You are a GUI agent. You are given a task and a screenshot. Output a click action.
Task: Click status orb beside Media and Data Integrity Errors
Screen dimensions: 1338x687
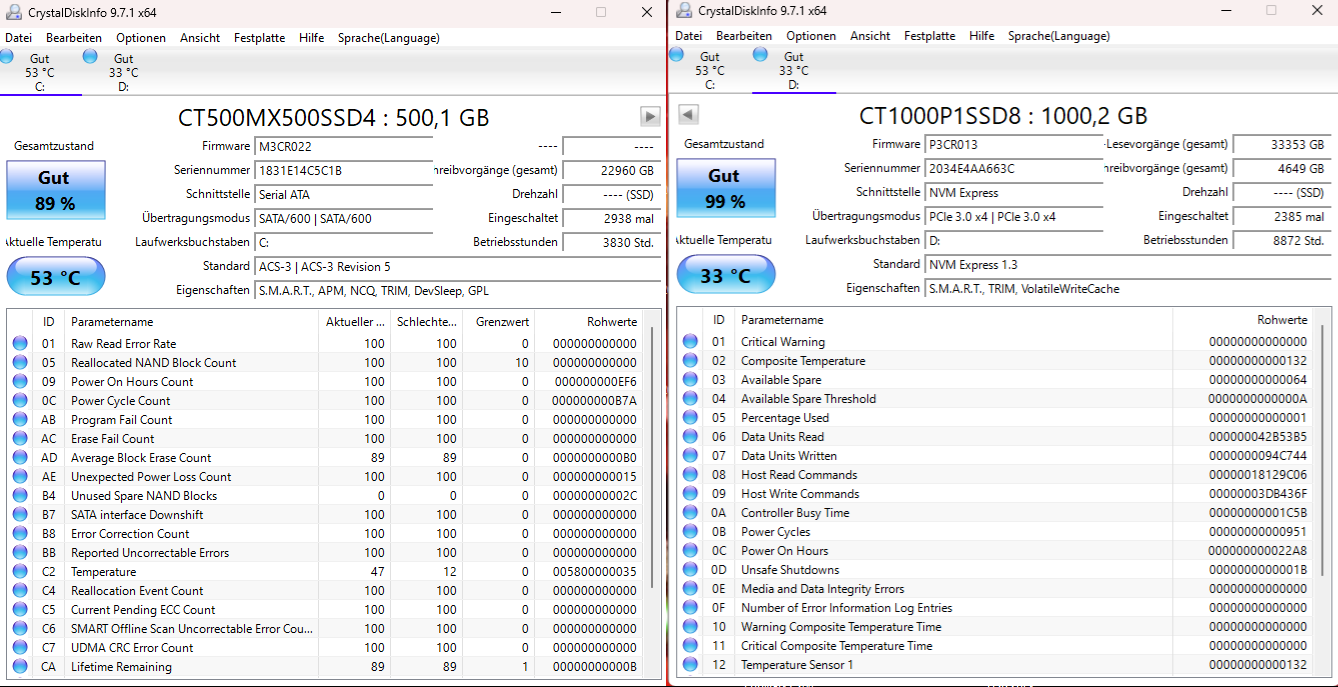click(690, 588)
